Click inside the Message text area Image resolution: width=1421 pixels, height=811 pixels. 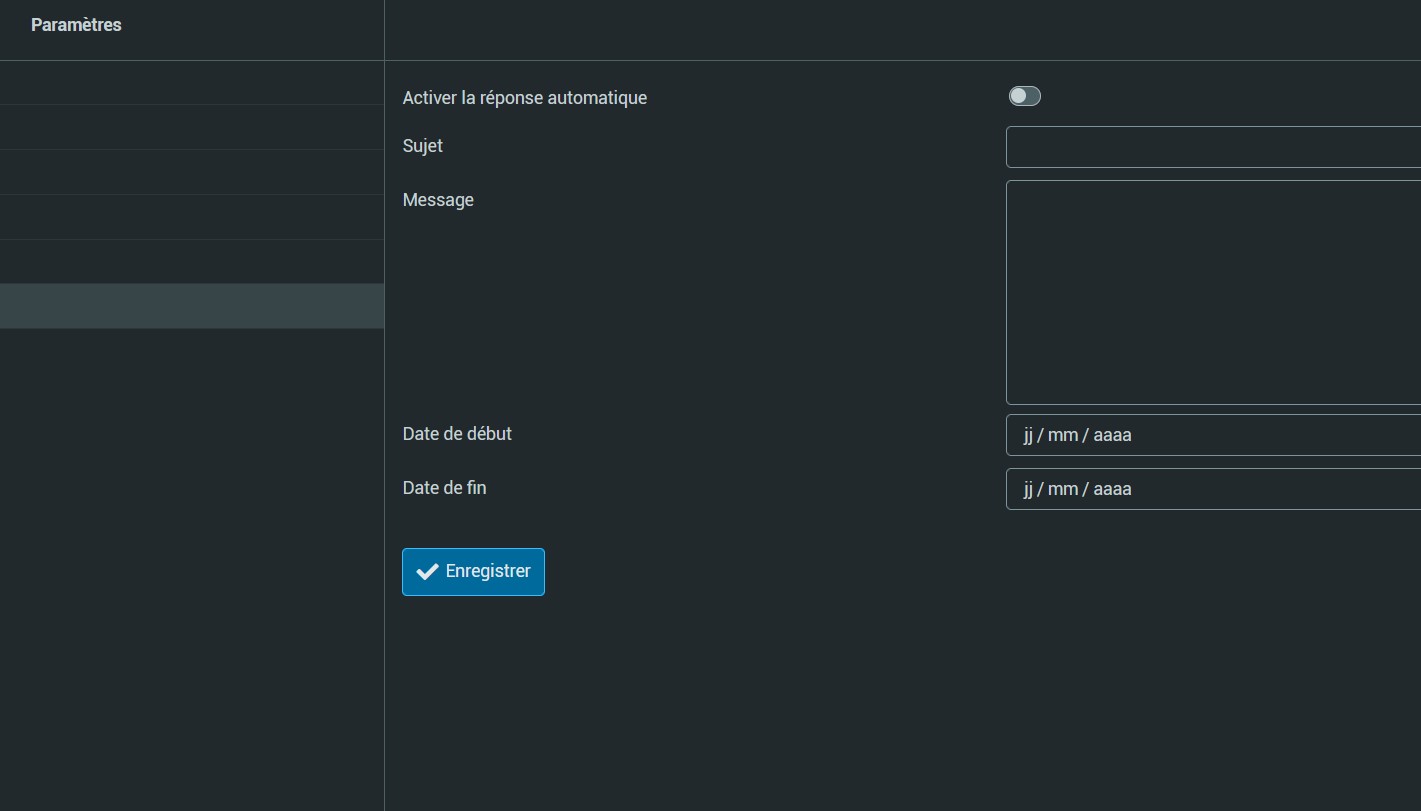click(x=1212, y=292)
